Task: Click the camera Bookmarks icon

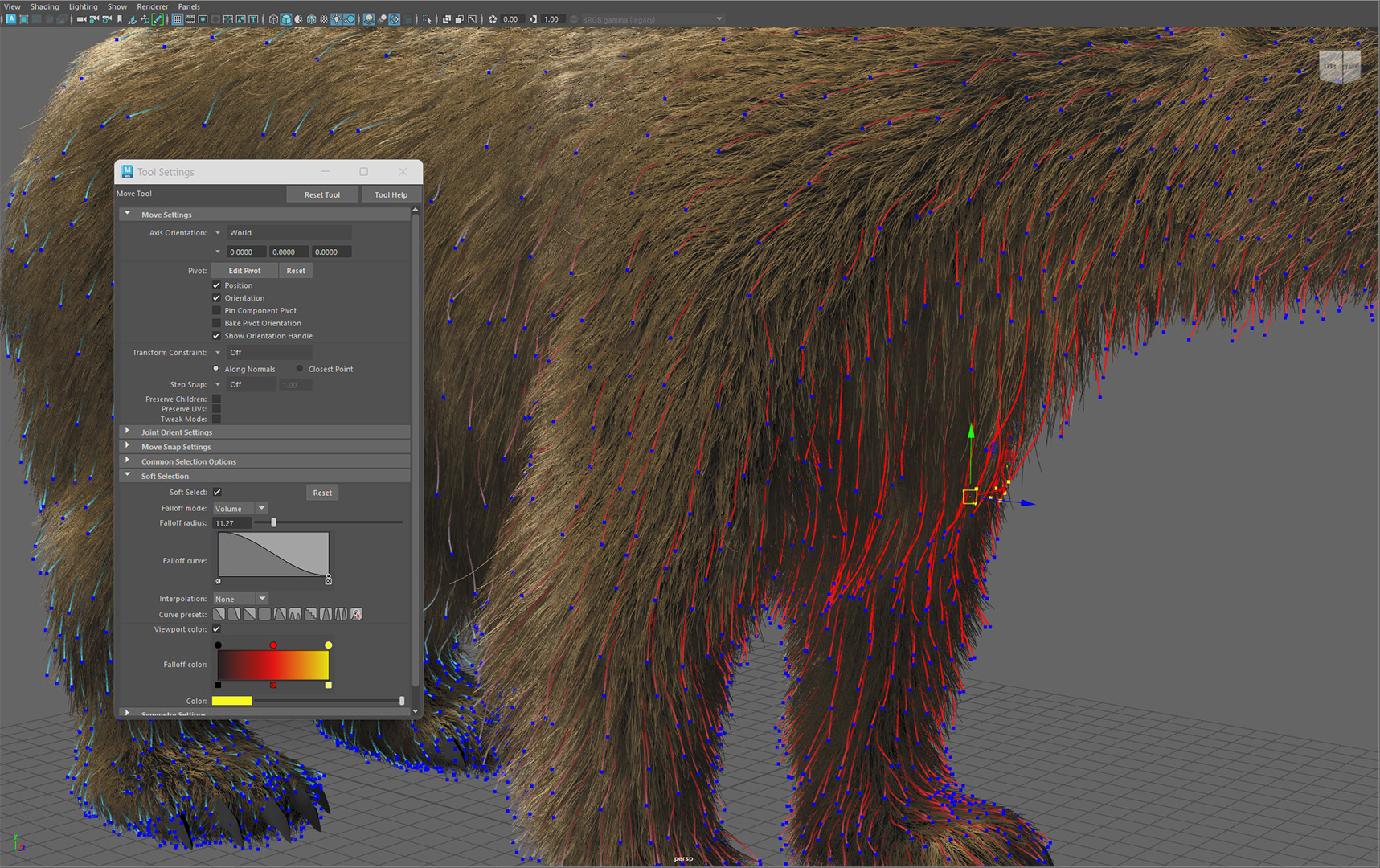Action: [x=119, y=19]
